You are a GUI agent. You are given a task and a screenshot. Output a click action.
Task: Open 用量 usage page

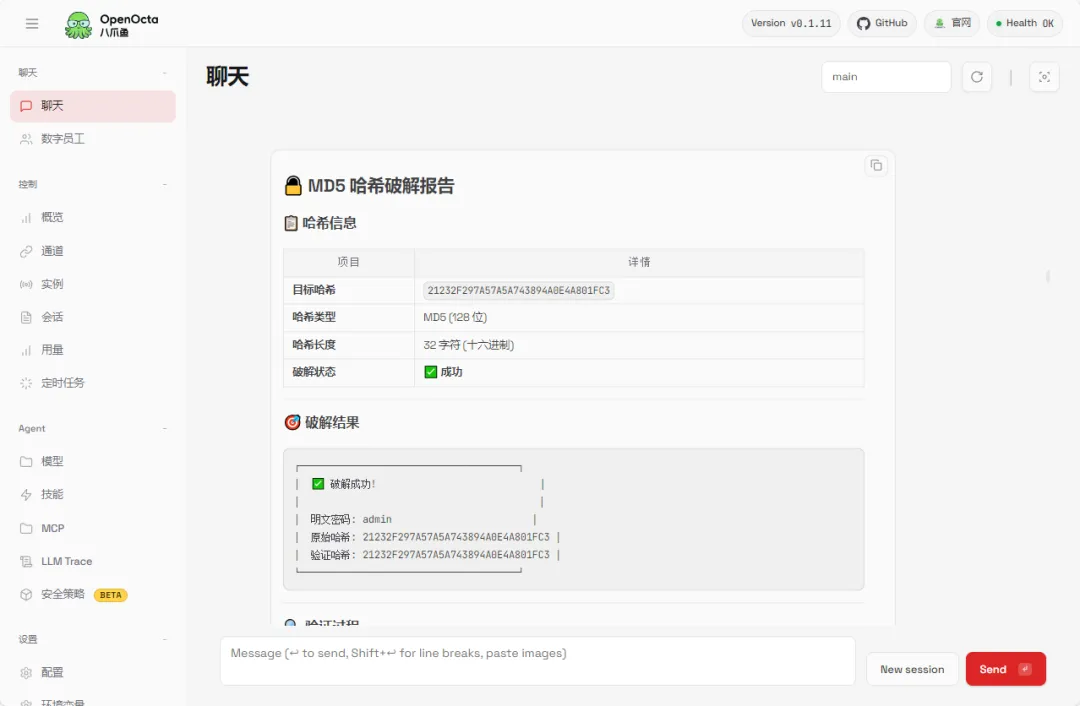coord(93,350)
